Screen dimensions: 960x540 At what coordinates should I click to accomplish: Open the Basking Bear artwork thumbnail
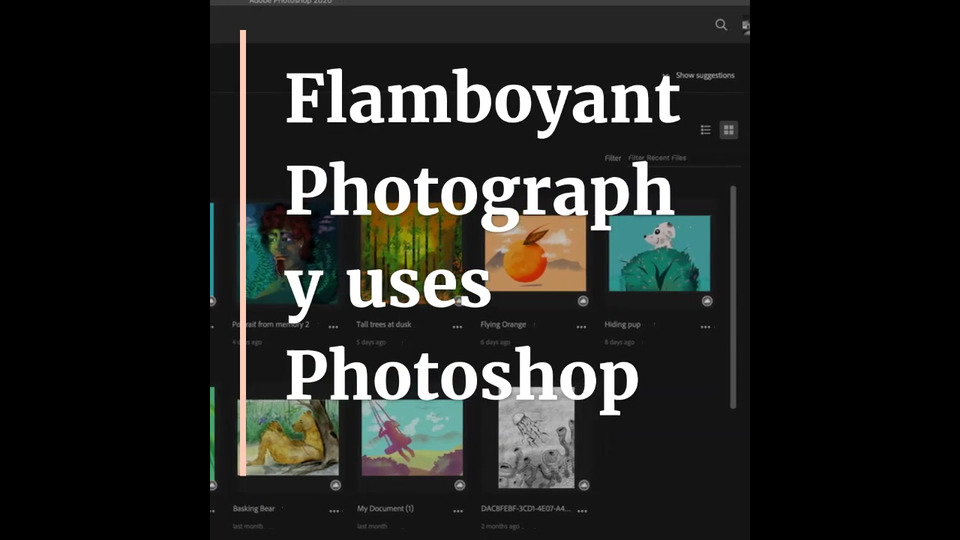[288, 437]
